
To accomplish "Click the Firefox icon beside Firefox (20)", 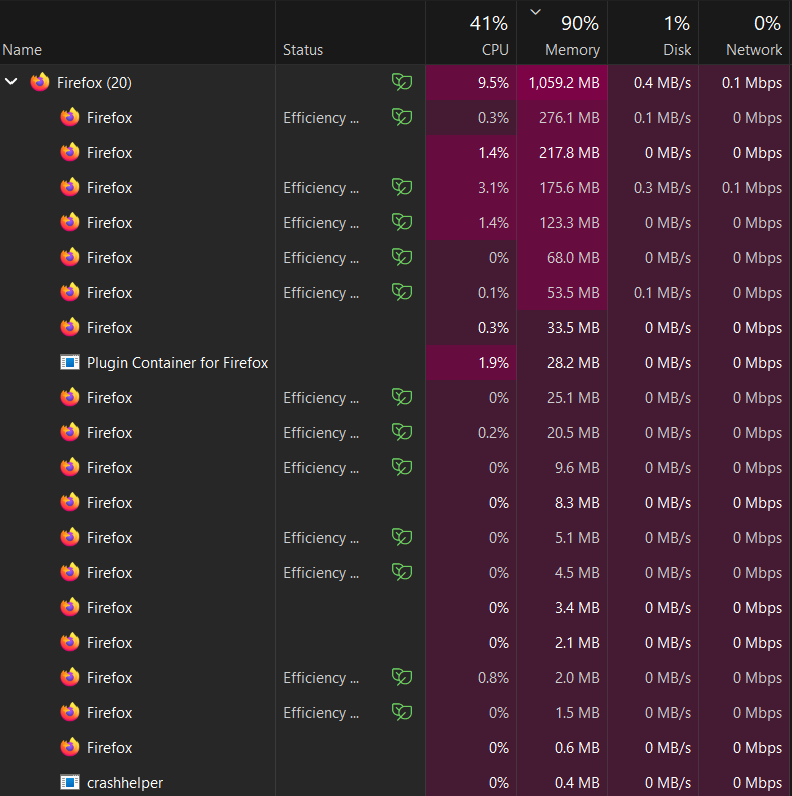I will (40, 82).
